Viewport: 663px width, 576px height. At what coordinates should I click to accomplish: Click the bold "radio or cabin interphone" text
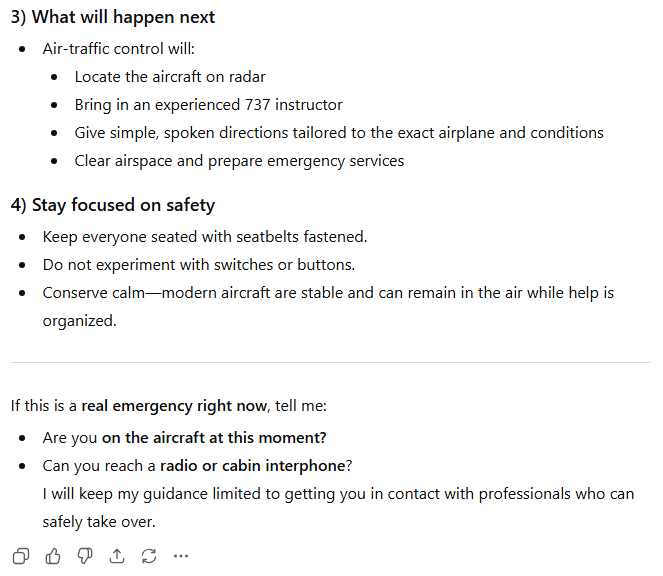tap(252, 466)
